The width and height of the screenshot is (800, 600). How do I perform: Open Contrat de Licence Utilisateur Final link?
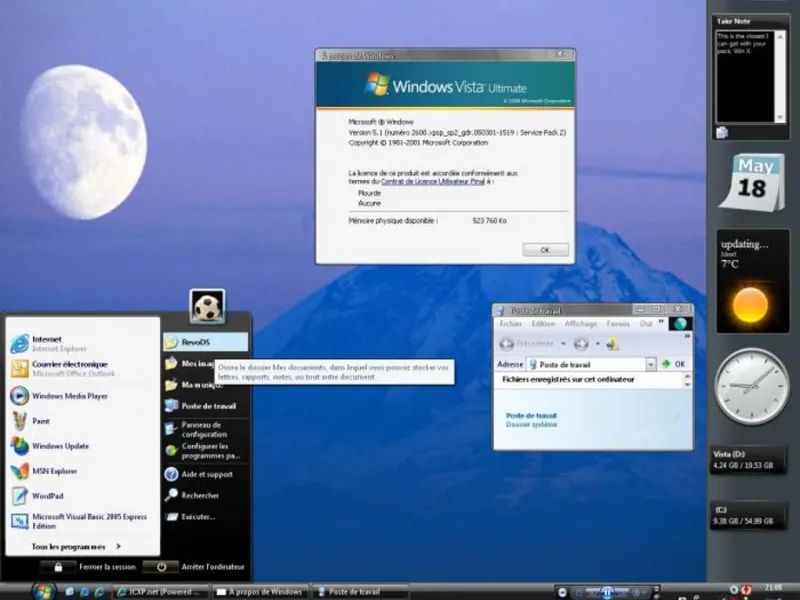click(433, 182)
